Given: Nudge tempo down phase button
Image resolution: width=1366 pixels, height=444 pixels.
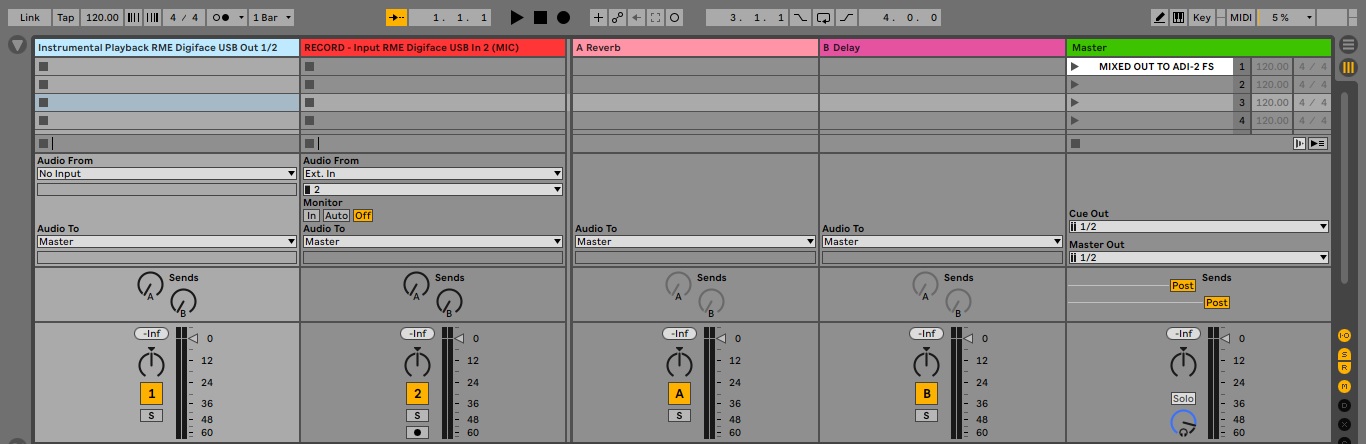Looking at the screenshot, I should click(134, 17).
